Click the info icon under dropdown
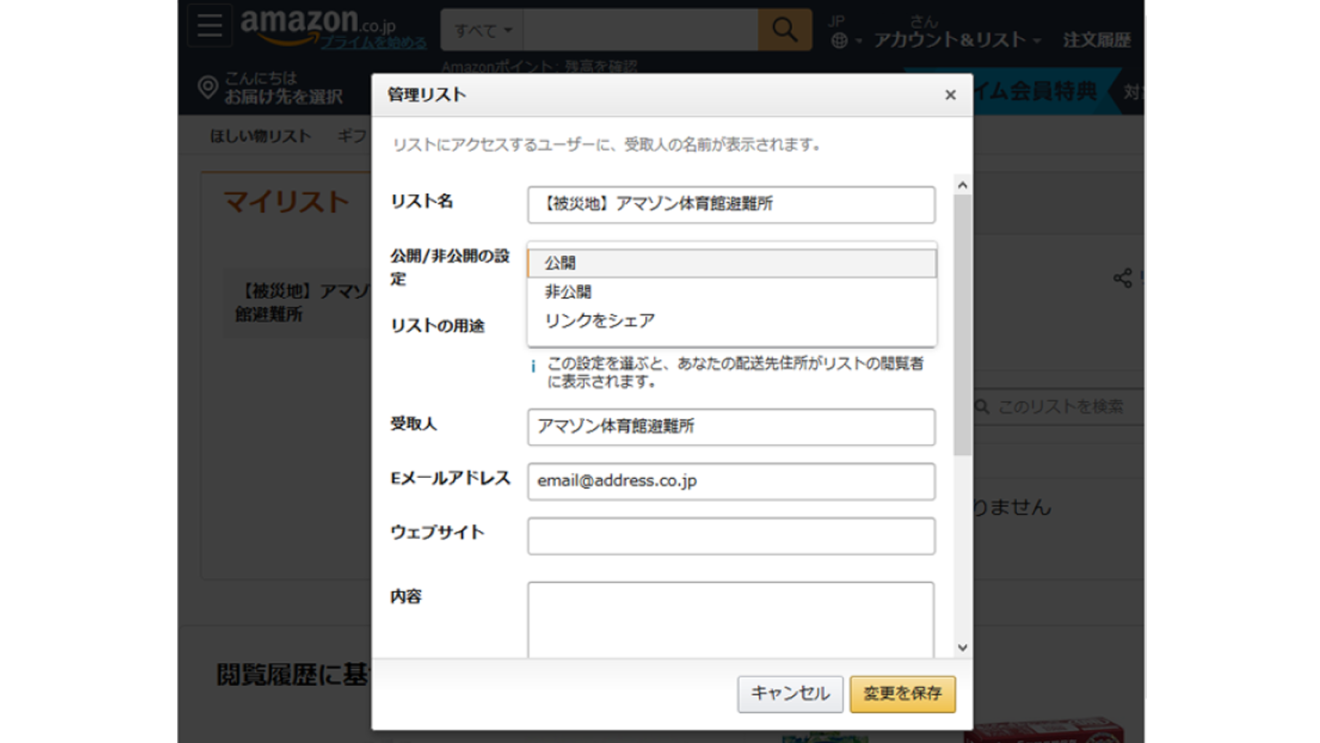 (x=533, y=367)
